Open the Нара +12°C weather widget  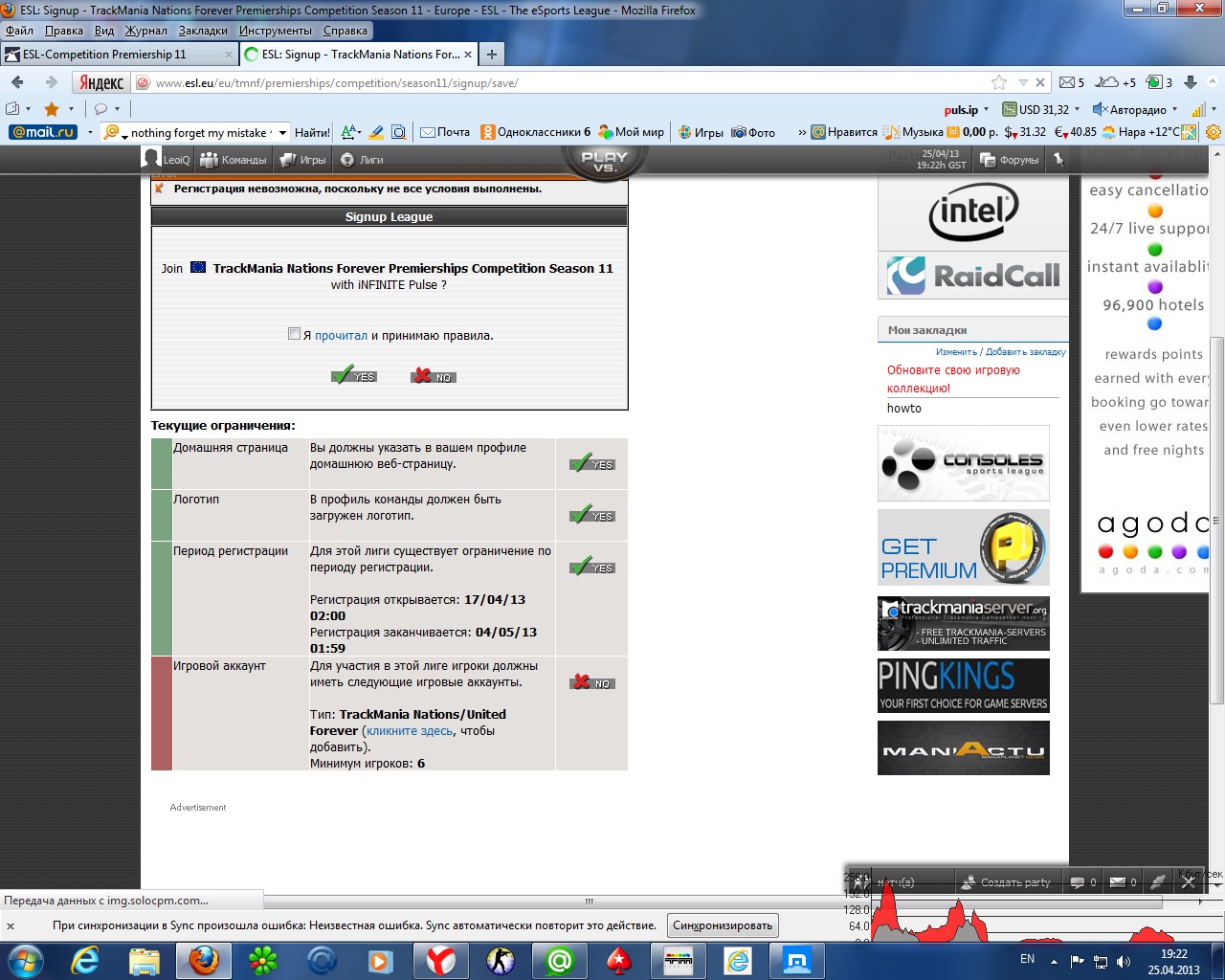[1141, 132]
